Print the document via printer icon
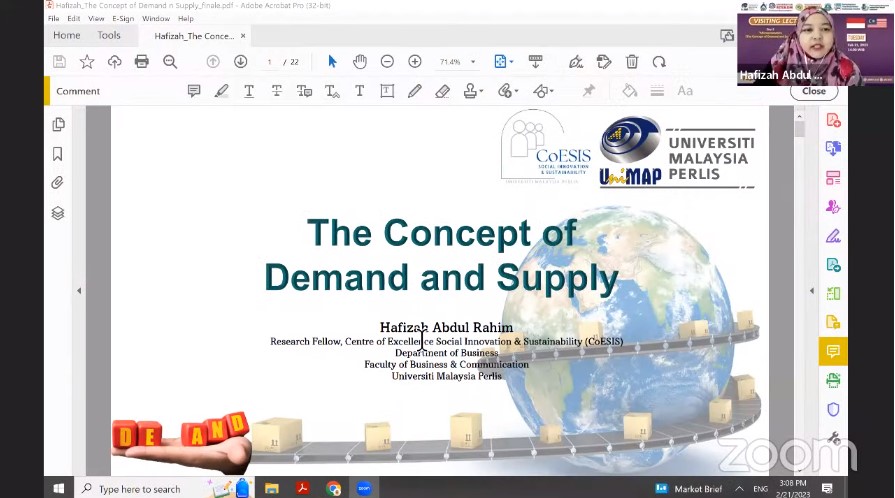The height and width of the screenshot is (498, 895). click(x=142, y=62)
